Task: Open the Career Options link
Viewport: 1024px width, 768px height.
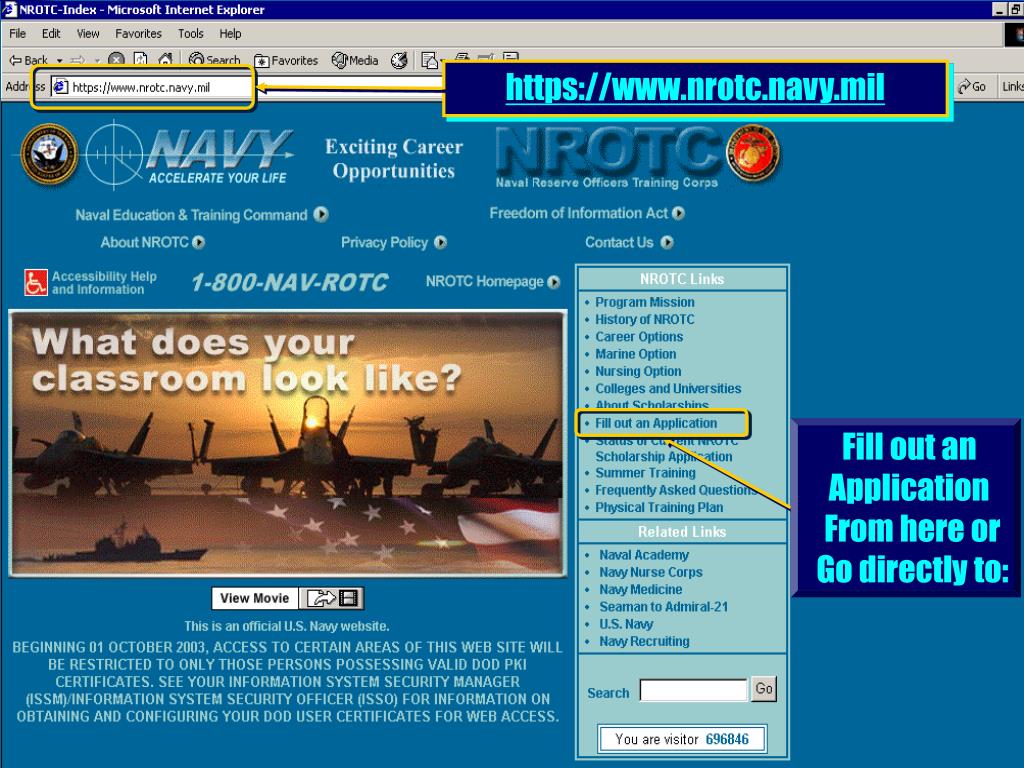Action: [639, 337]
